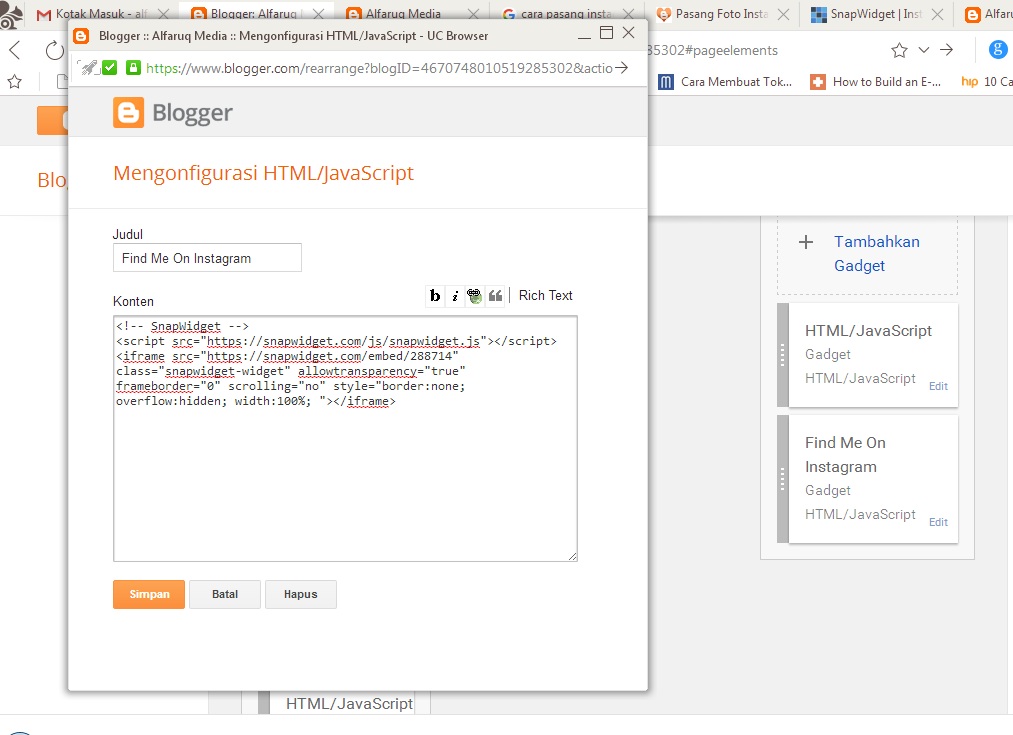1013x735 pixels.
Task: Click the Google icon near the address bar
Action: coord(998,50)
